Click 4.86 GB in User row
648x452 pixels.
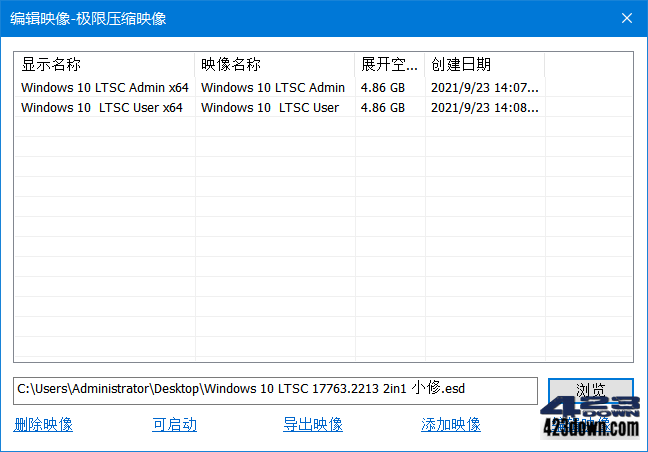point(383,107)
